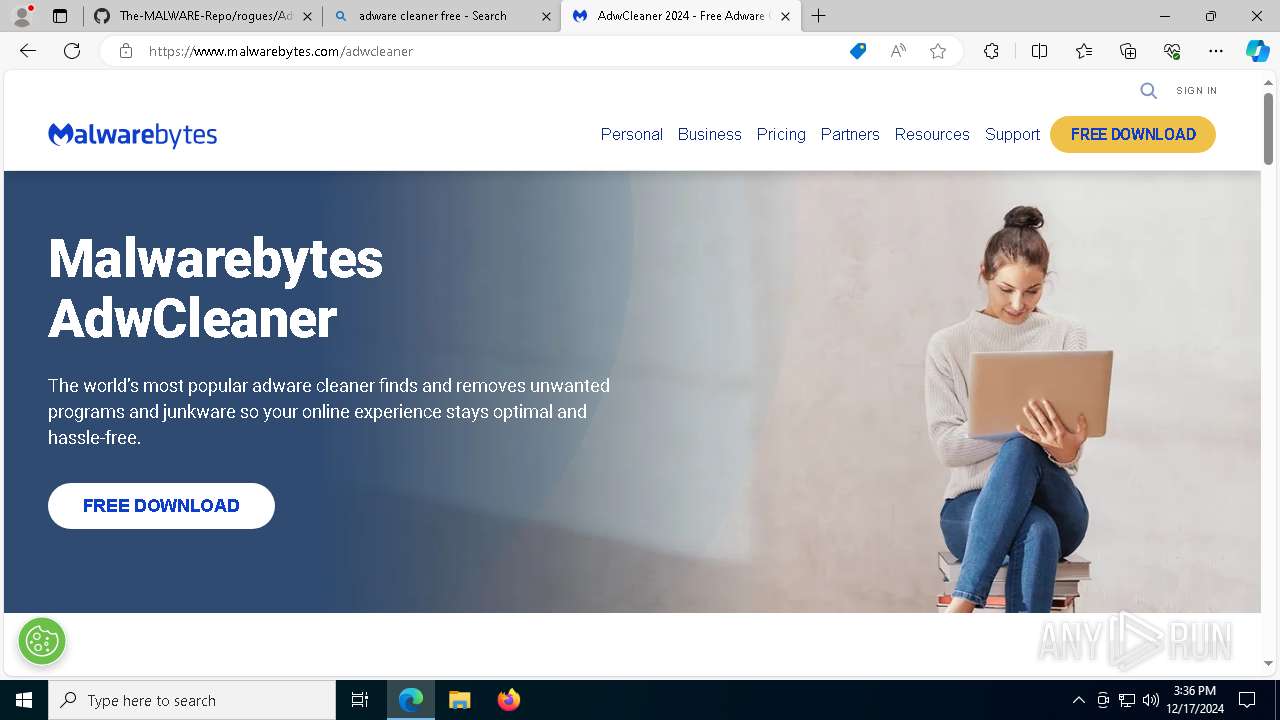This screenshot has height=720, width=1280.
Task: Open the Business menu
Action: [710, 134]
